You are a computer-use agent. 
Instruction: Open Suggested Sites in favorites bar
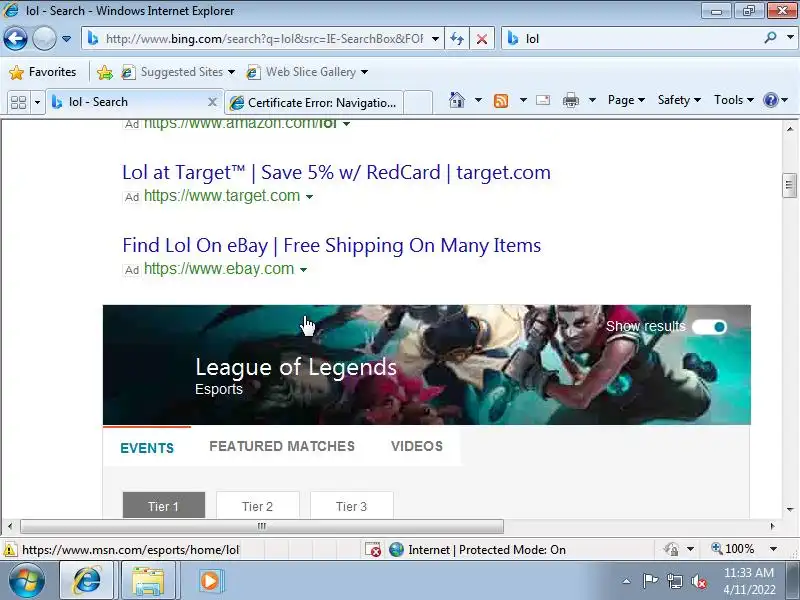click(178, 72)
